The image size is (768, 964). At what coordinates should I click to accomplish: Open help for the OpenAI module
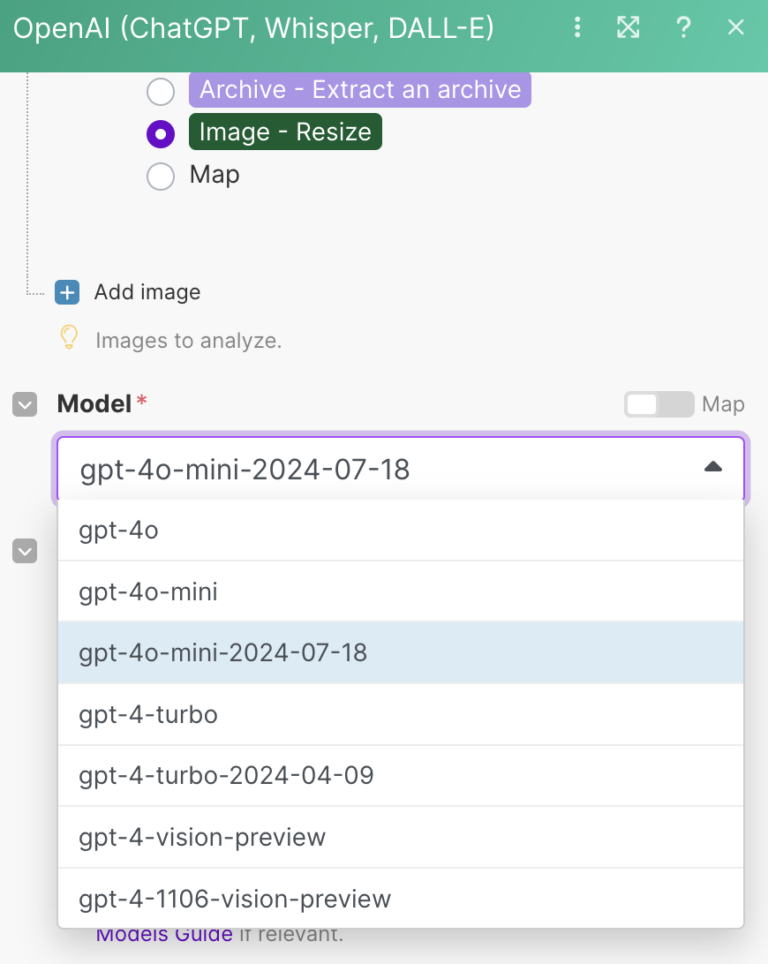682,27
